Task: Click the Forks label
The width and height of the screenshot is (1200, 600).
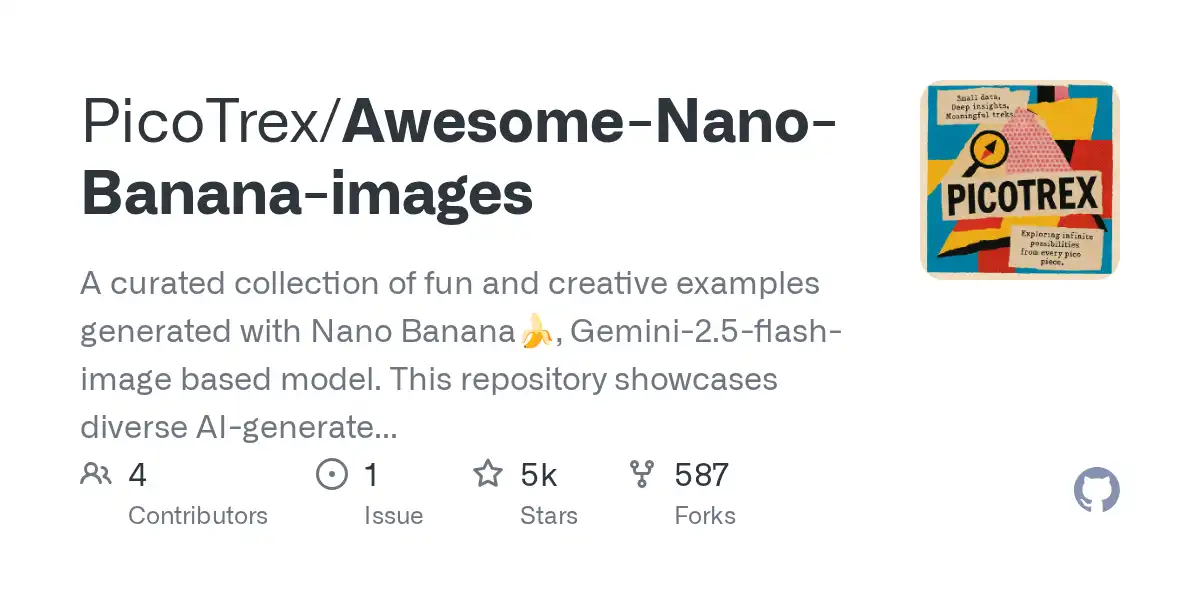Action: (x=705, y=516)
